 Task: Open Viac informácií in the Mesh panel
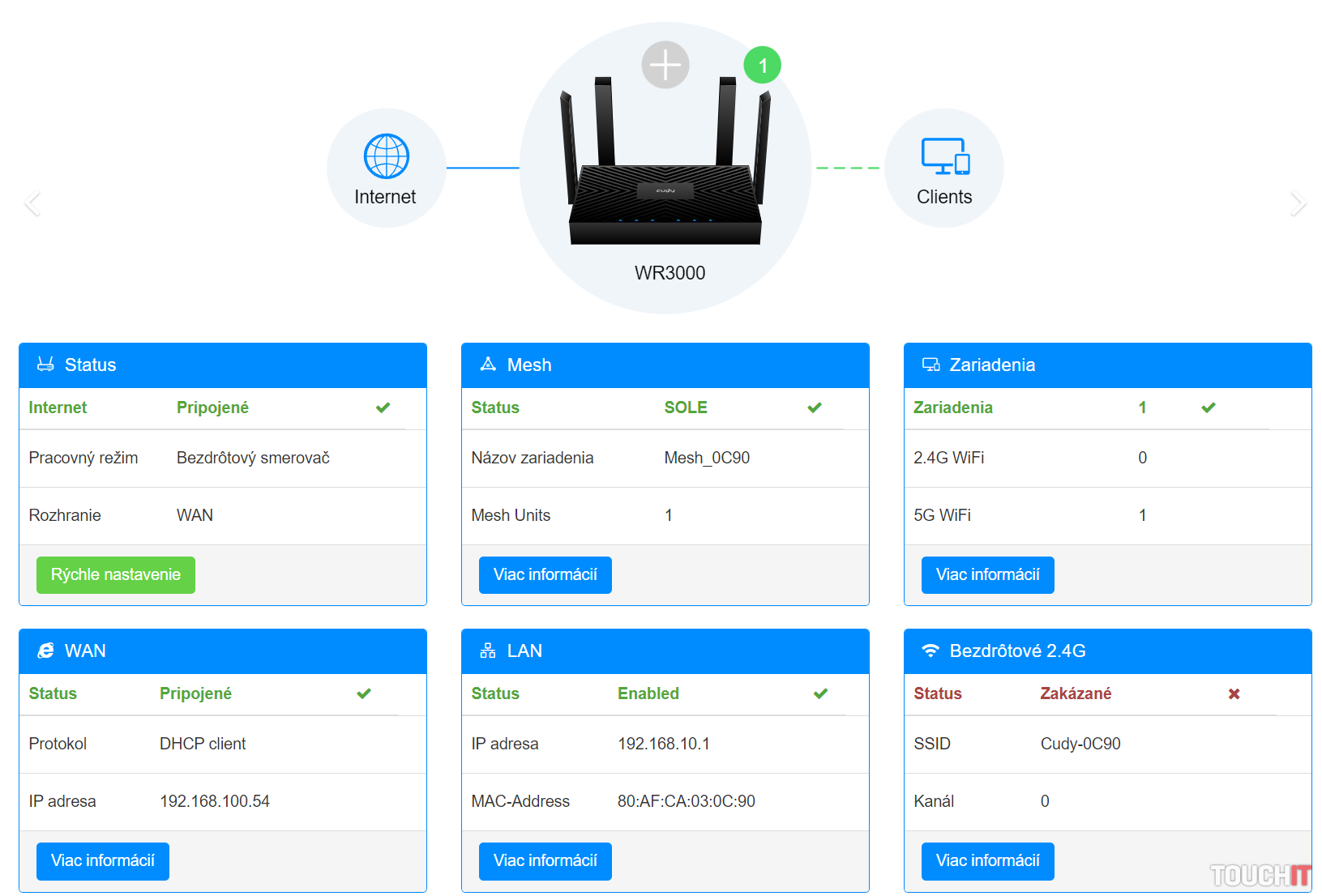tap(545, 575)
